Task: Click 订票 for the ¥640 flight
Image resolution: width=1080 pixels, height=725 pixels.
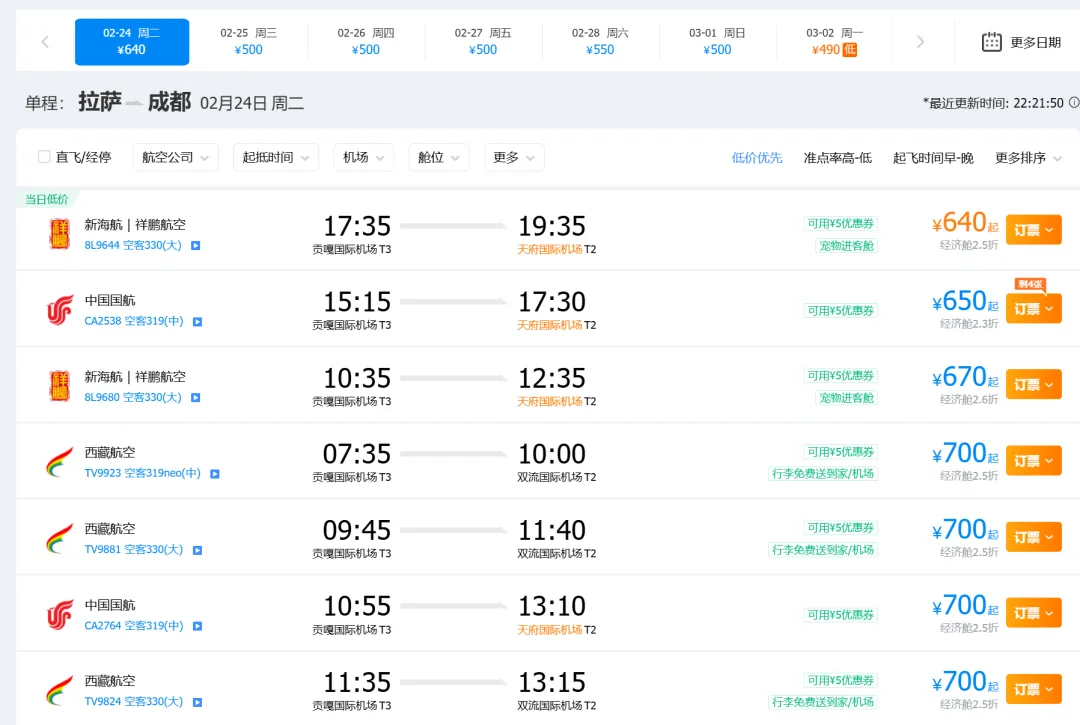Action: click(1033, 230)
